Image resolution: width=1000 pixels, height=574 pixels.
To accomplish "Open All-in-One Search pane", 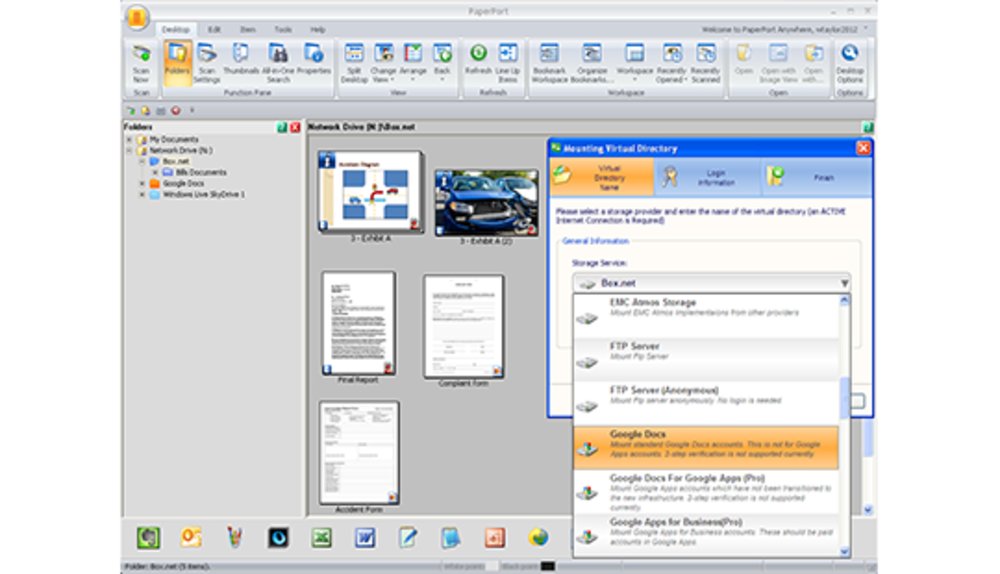I will coord(278,63).
